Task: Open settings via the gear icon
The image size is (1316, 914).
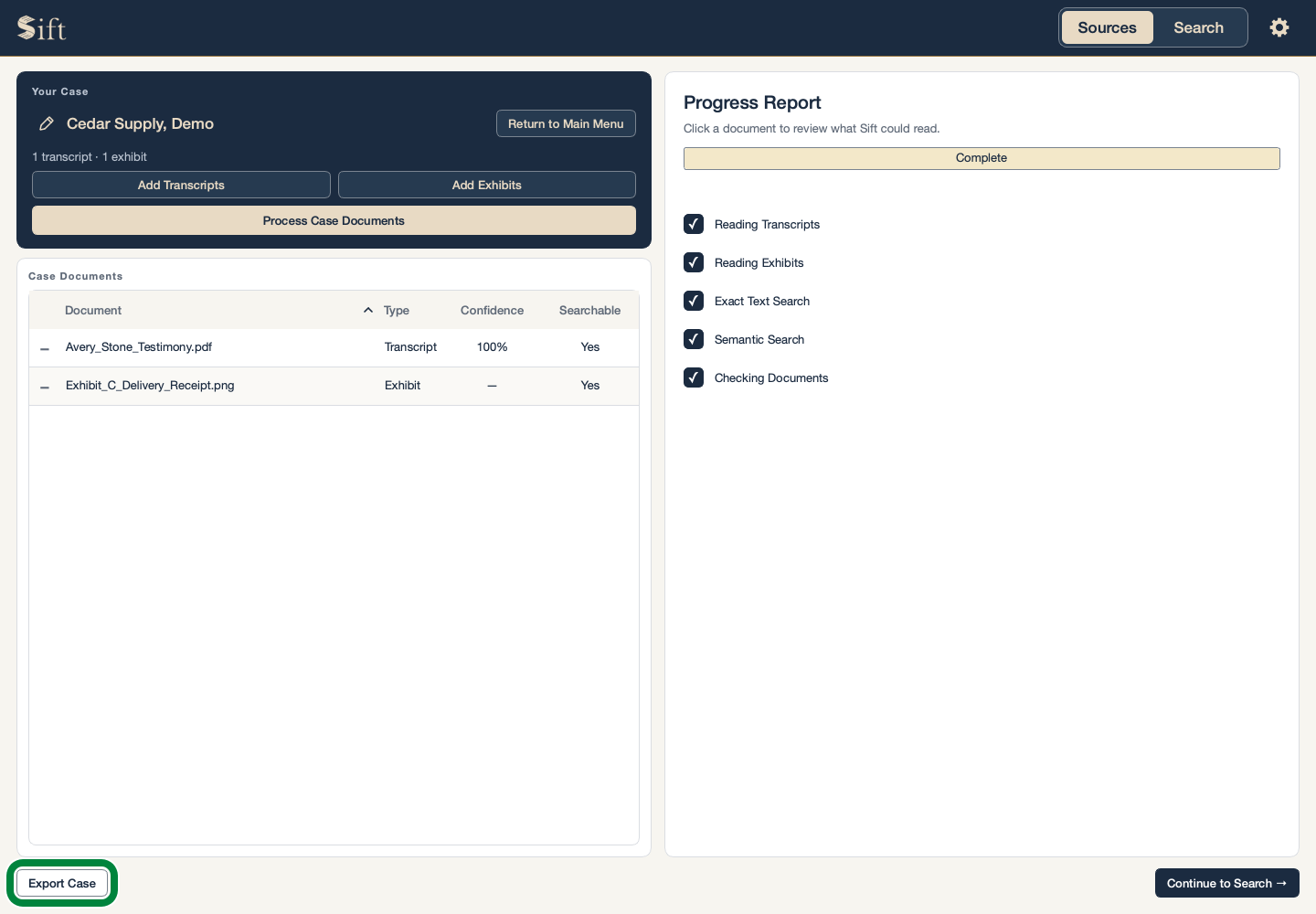Action: point(1279,27)
